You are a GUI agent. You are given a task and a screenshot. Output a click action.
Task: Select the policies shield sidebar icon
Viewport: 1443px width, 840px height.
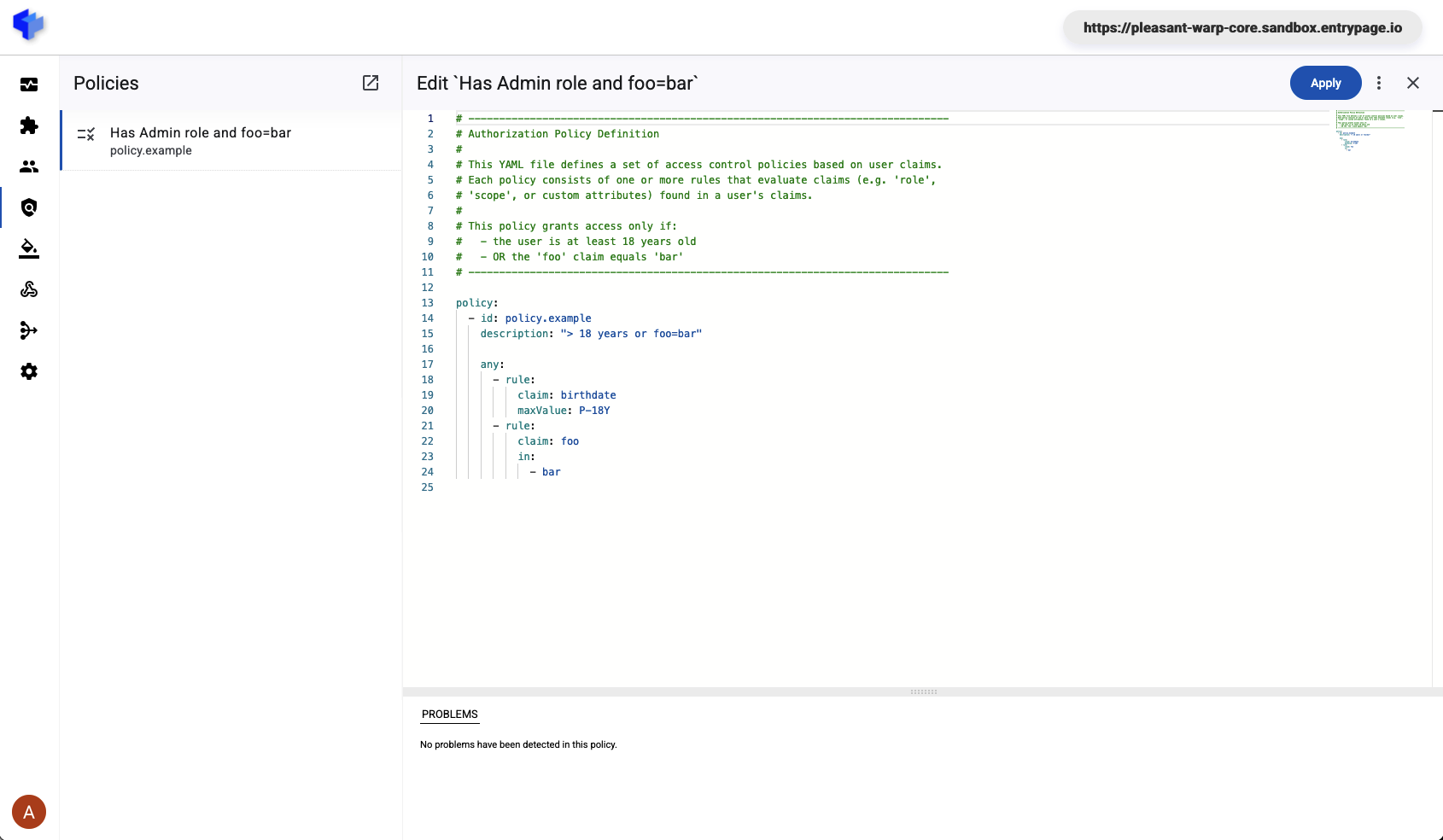coord(29,207)
